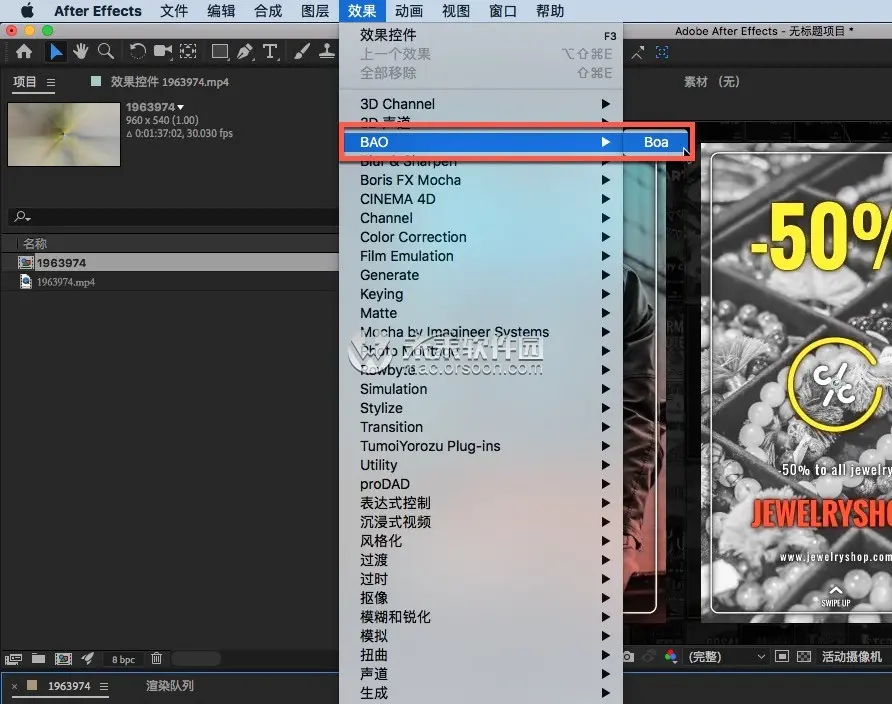Toggle the transparency grid button
The image size is (892, 704).
pyautogui.click(x=804, y=657)
